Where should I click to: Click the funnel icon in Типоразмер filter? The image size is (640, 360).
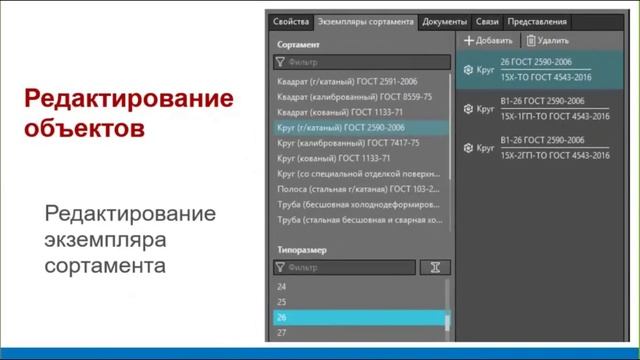pos(280,268)
